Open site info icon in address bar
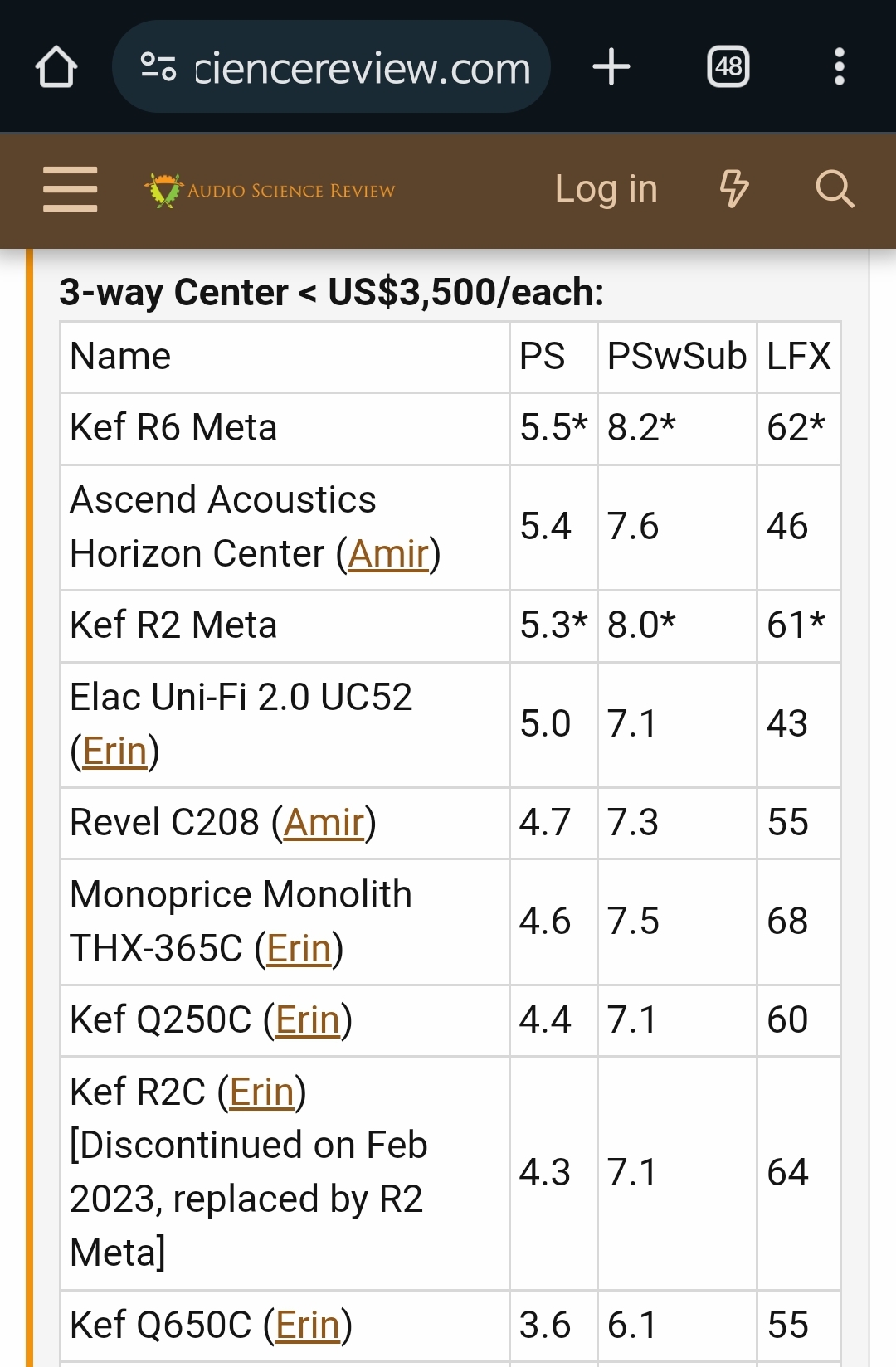 158,66
